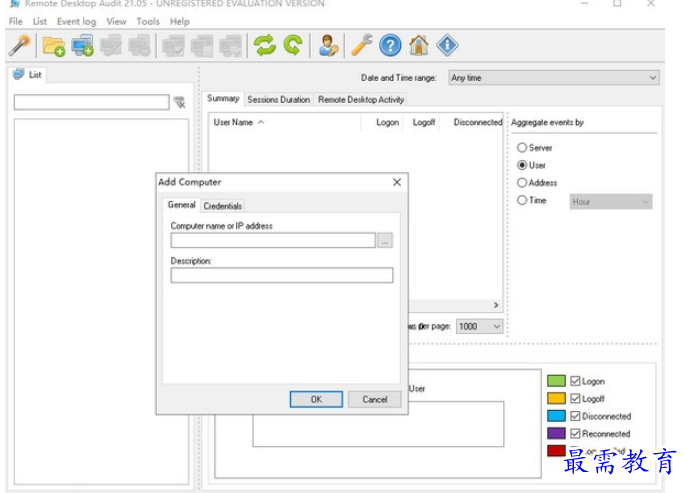
Task: Click the Description input field
Action: pyautogui.click(x=282, y=275)
